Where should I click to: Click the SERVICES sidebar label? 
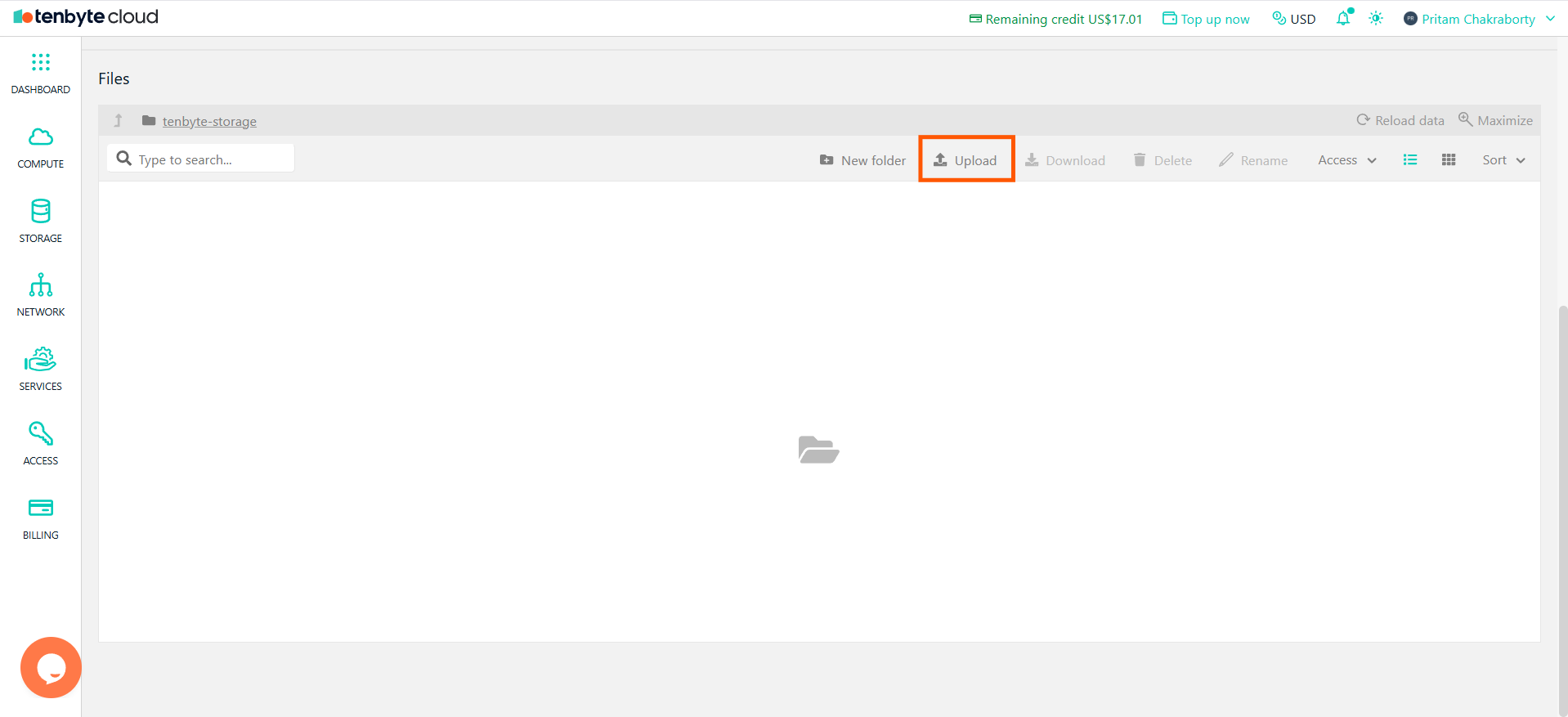click(40, 387)
